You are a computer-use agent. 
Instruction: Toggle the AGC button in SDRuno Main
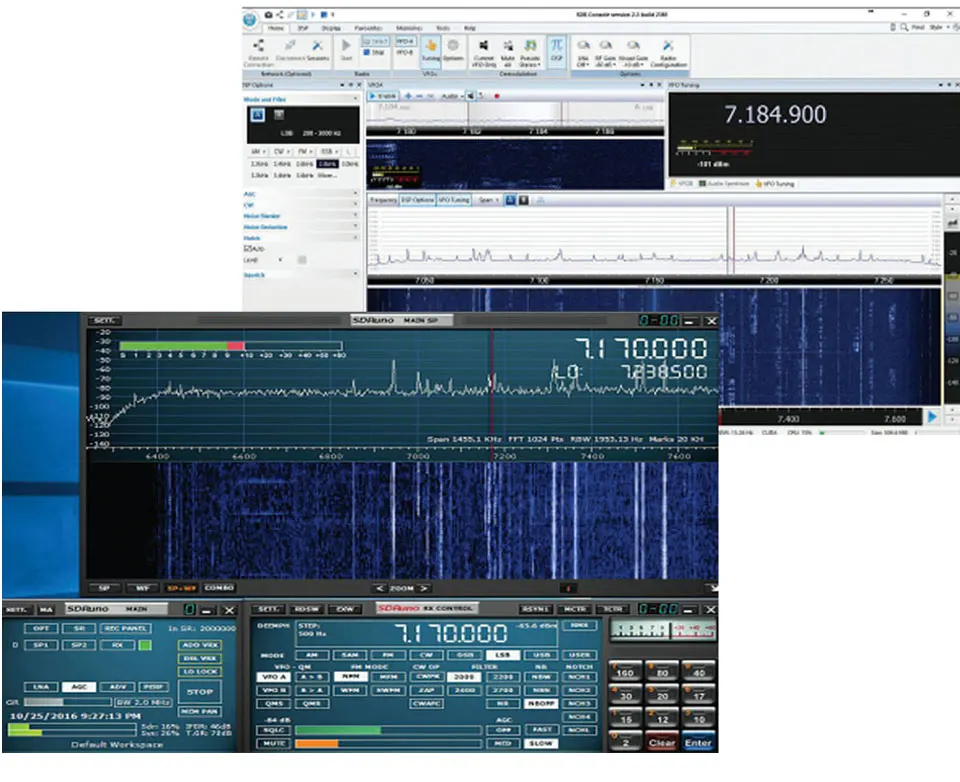(x=79, y=686)
